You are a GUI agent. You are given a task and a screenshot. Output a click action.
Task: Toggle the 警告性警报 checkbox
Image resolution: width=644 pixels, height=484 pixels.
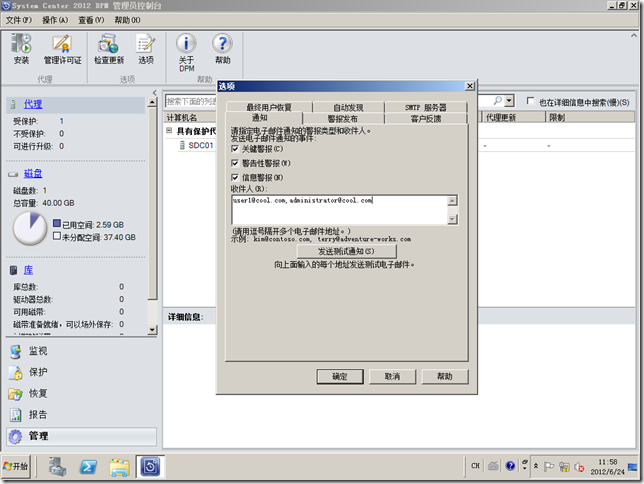pyautogui.click(x=235, y=164)
